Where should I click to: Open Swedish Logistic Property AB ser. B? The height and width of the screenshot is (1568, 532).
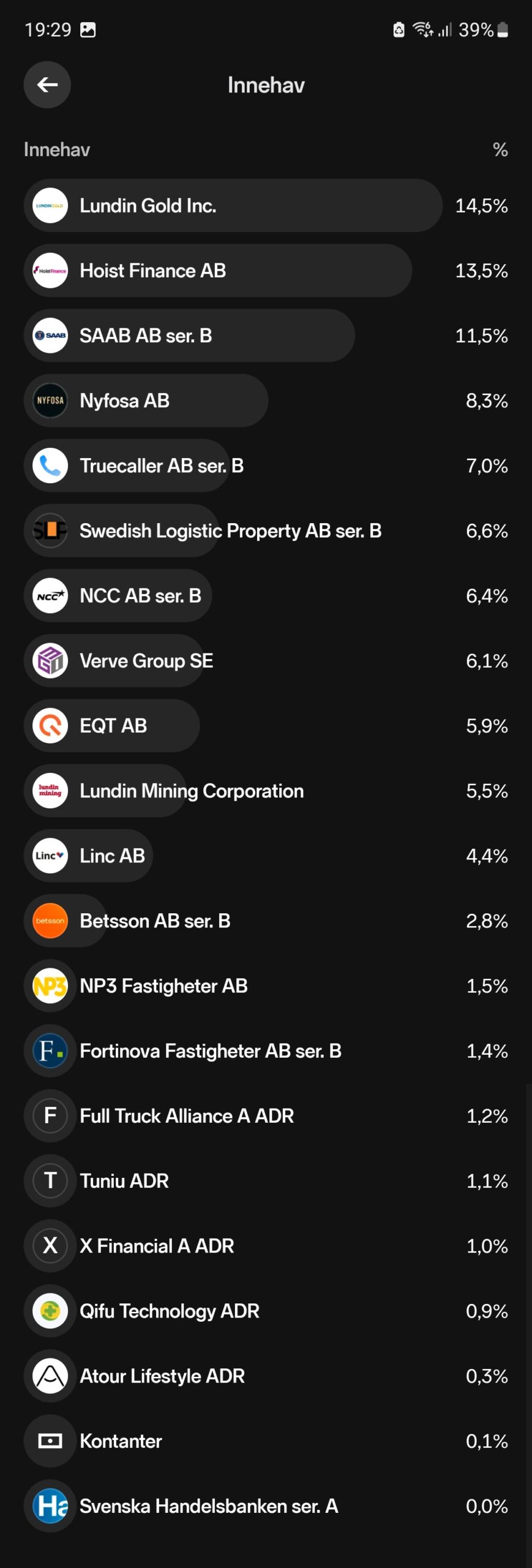(x=266, y=530)
